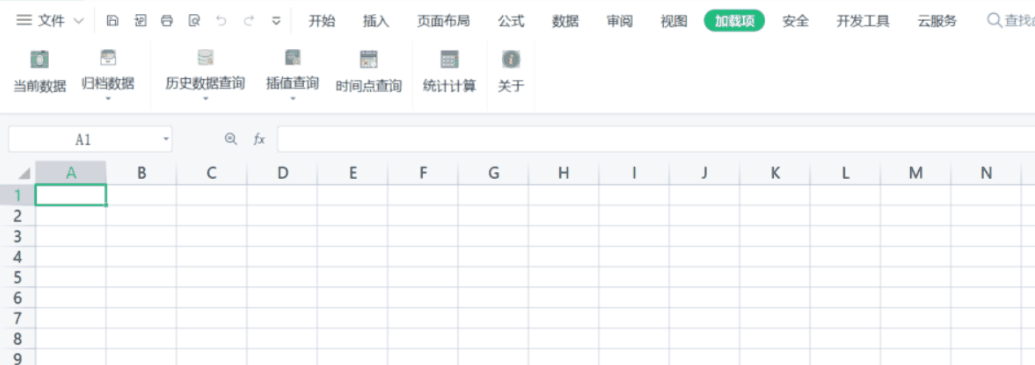Click the redo arrow icon
Image resolution: width=1035 pixels, height=365 pixels.
249,20
